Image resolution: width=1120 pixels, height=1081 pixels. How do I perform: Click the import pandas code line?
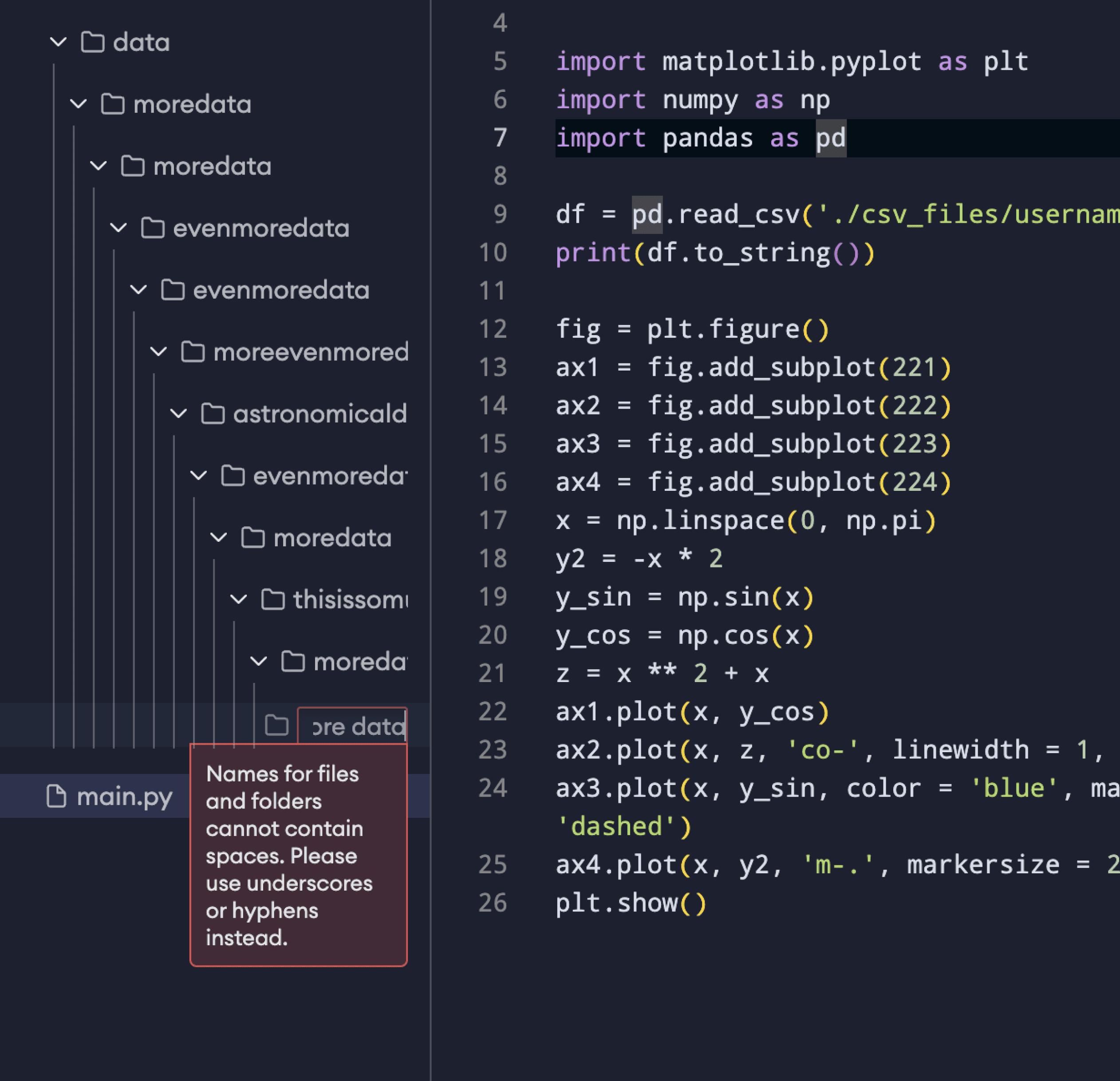[700, 138]
